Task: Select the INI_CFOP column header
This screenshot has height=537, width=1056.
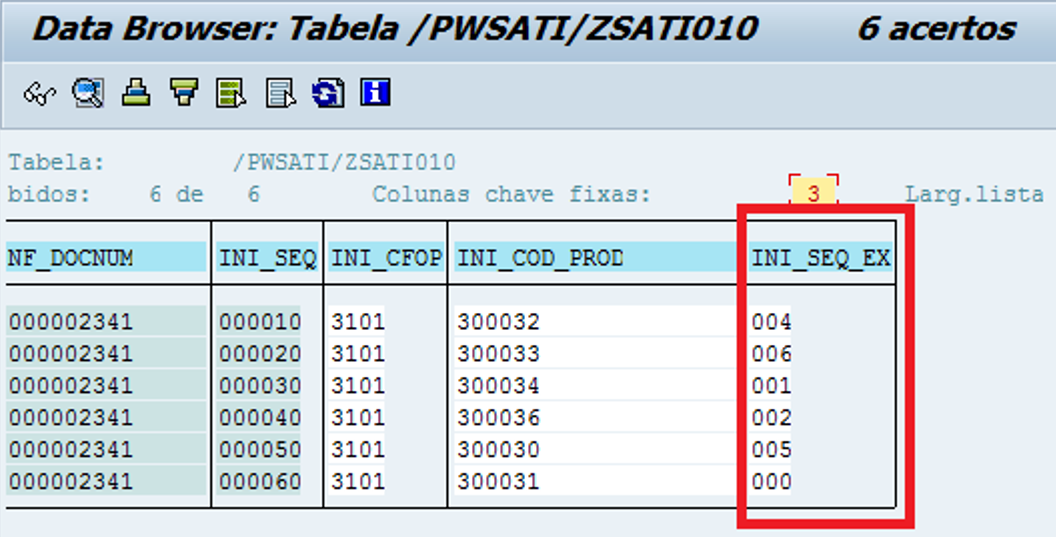Action: 386,259
